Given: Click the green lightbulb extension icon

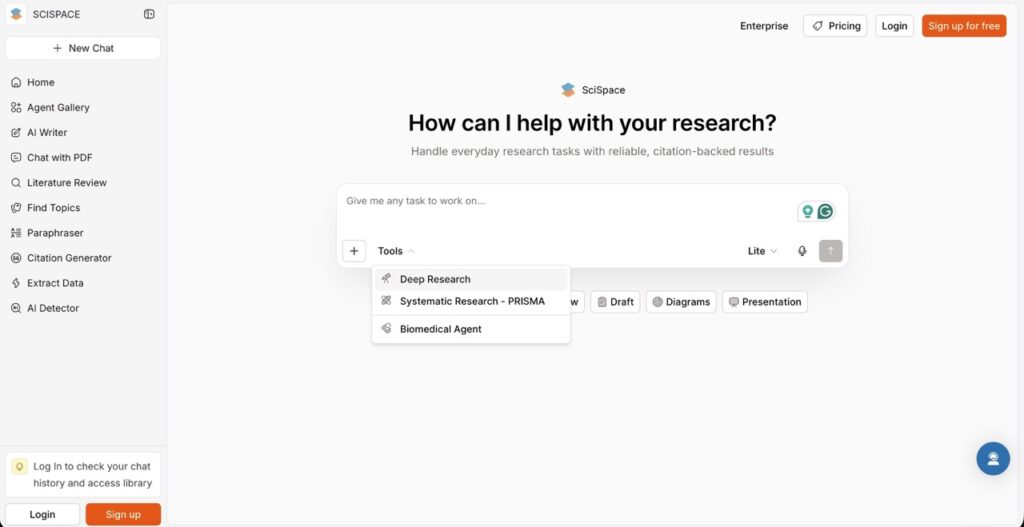Looking at the screenshot, I should (808, 212).
